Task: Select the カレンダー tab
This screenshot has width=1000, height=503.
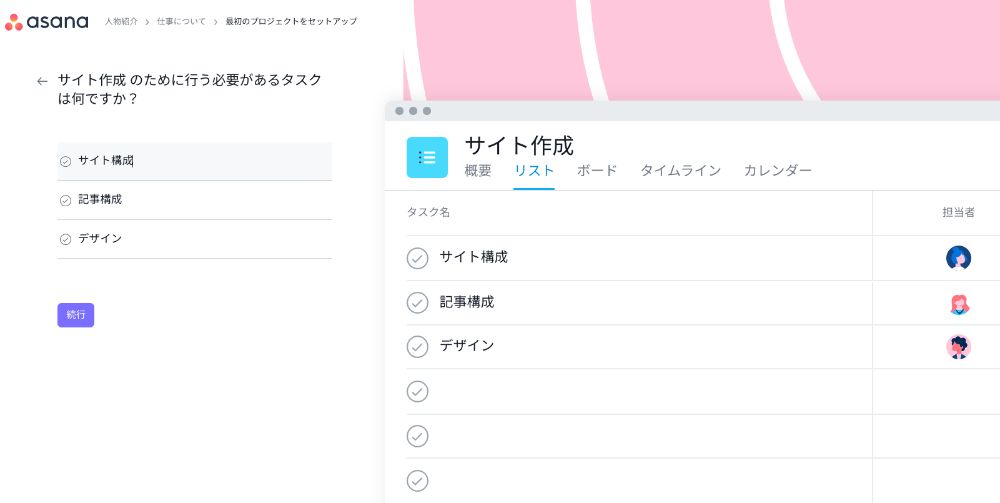Action: [777, 171]
